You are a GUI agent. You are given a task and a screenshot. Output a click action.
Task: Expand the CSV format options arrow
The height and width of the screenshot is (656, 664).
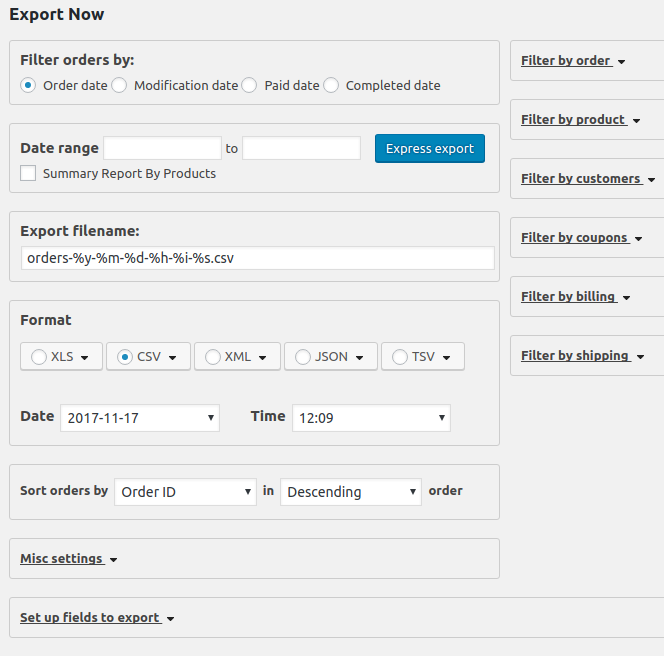[x=172, y=358]
